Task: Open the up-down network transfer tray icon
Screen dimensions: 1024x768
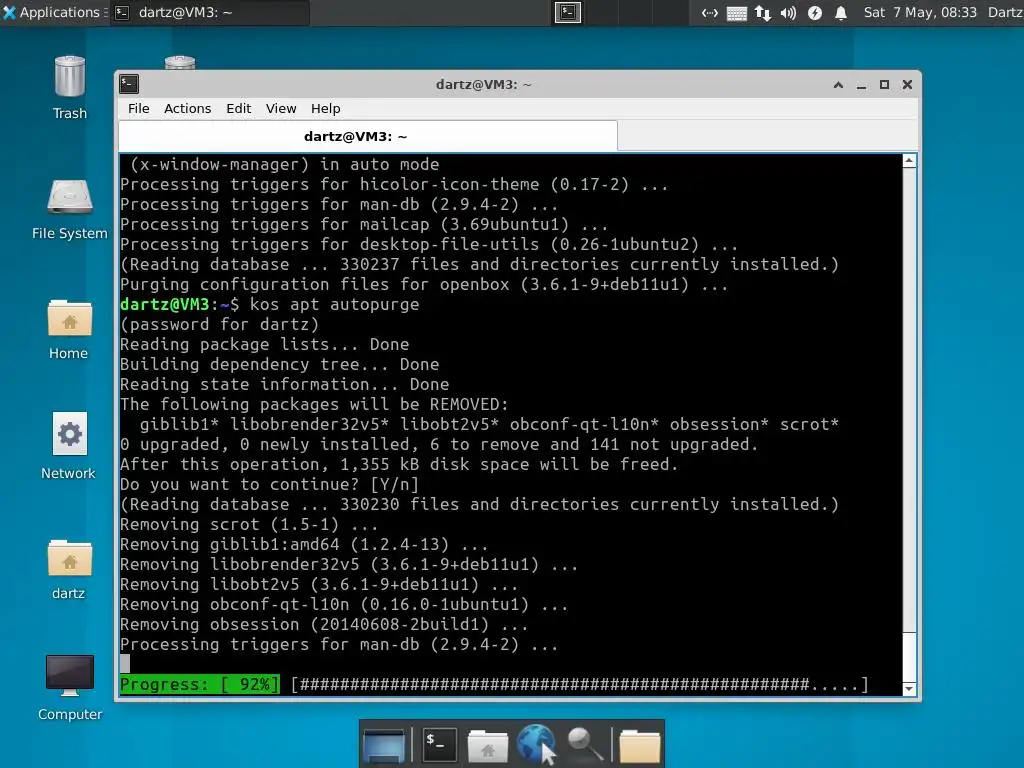Action: point(763,13)
